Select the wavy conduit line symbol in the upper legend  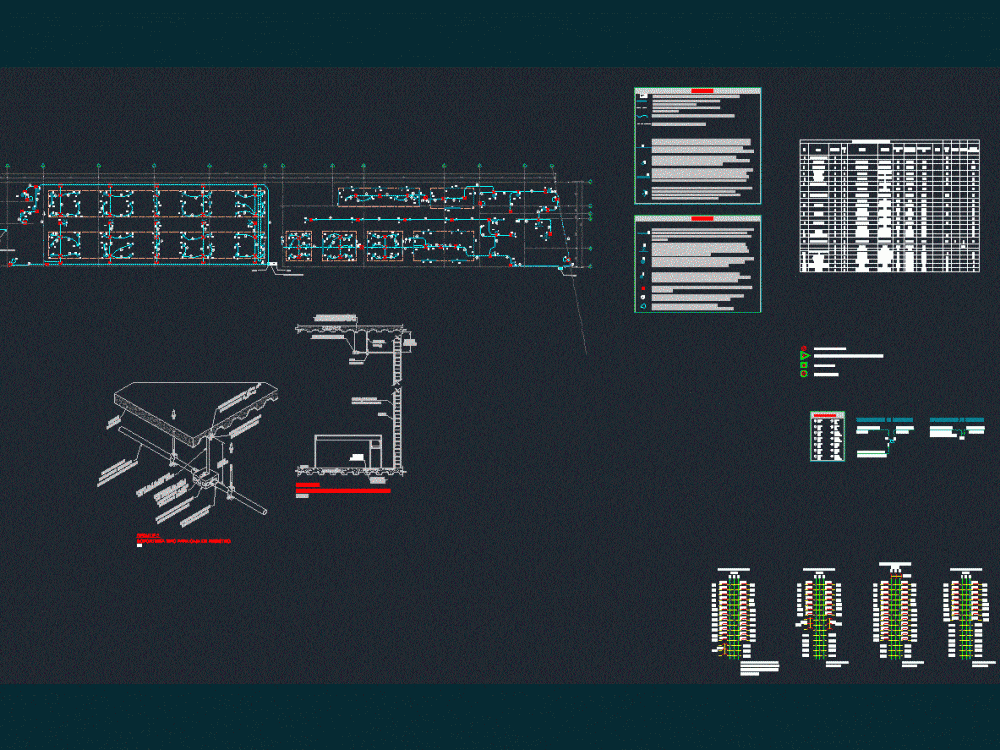[642, 116]
